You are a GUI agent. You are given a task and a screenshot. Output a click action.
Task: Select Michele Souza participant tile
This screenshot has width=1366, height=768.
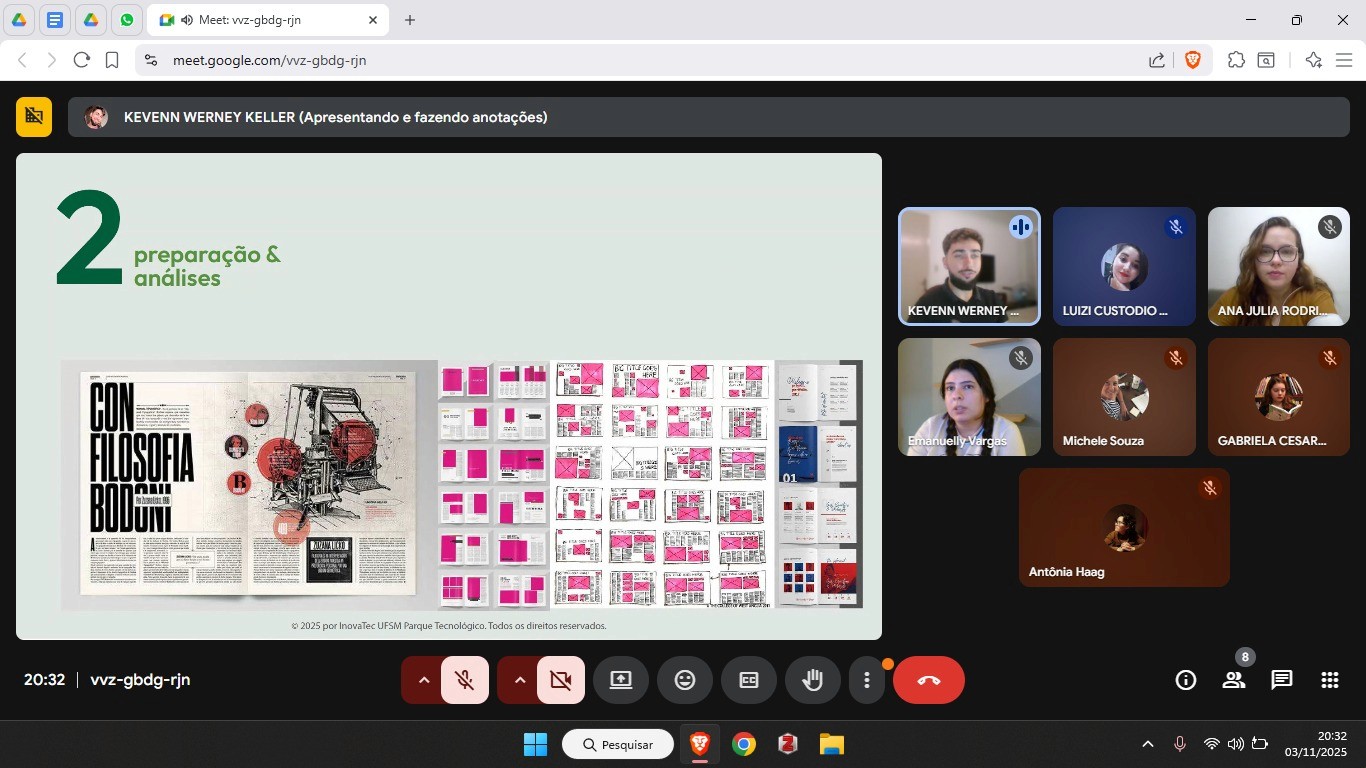coord(1124,397)
